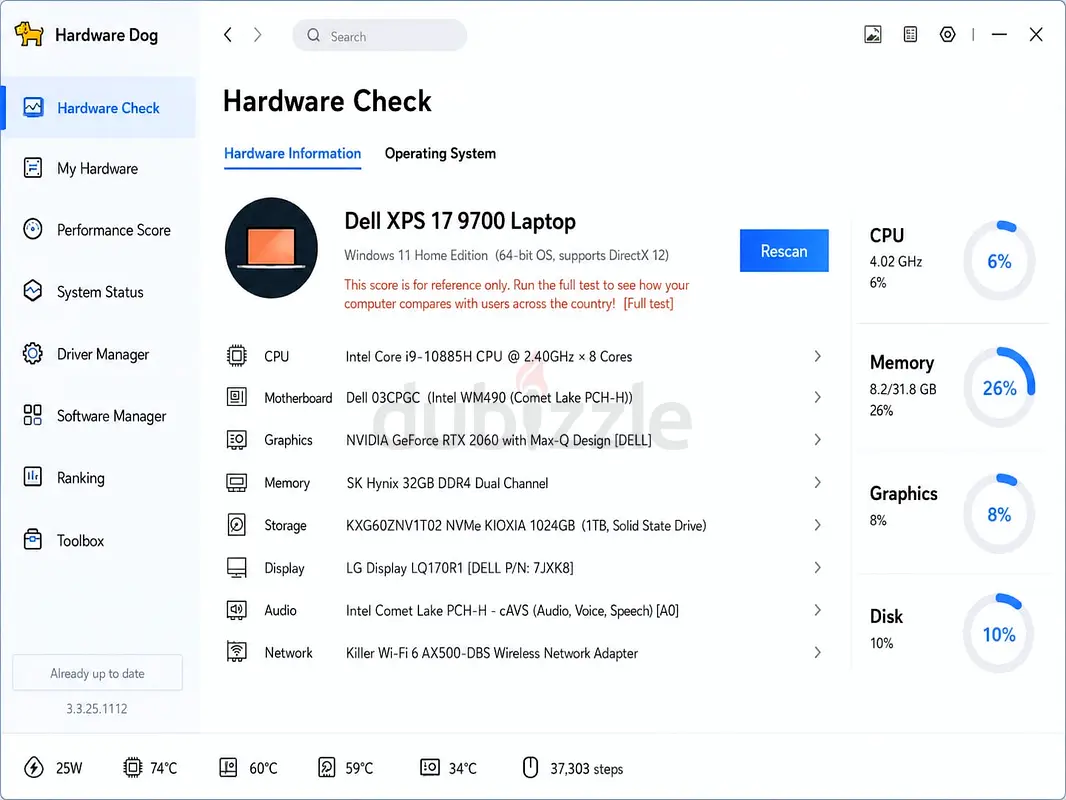The image size is (1066, 800).
Task: Click the Display monitor row icon
Action: coord(237,568)
